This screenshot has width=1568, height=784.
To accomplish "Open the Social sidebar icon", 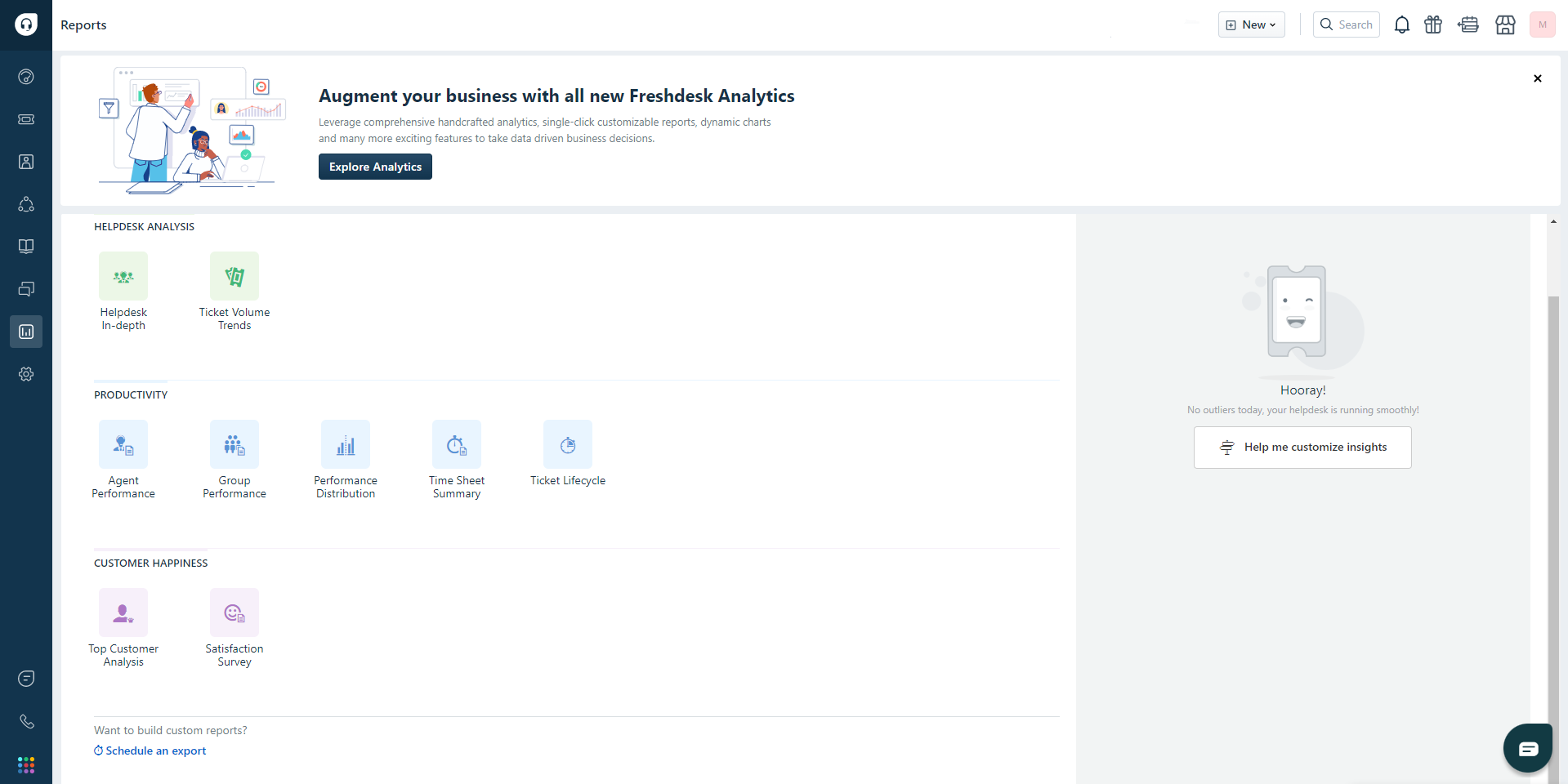I will coord(26,204).
